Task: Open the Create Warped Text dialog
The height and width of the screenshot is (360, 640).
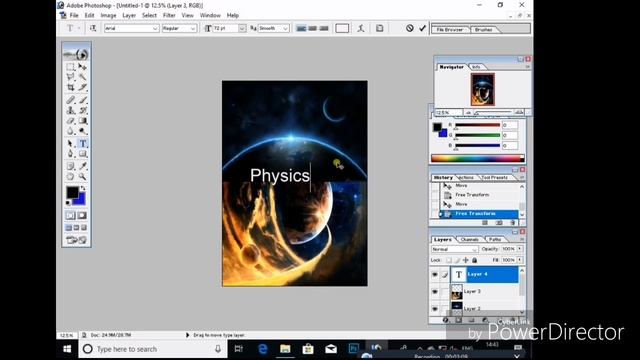Action: click(361, 28)
